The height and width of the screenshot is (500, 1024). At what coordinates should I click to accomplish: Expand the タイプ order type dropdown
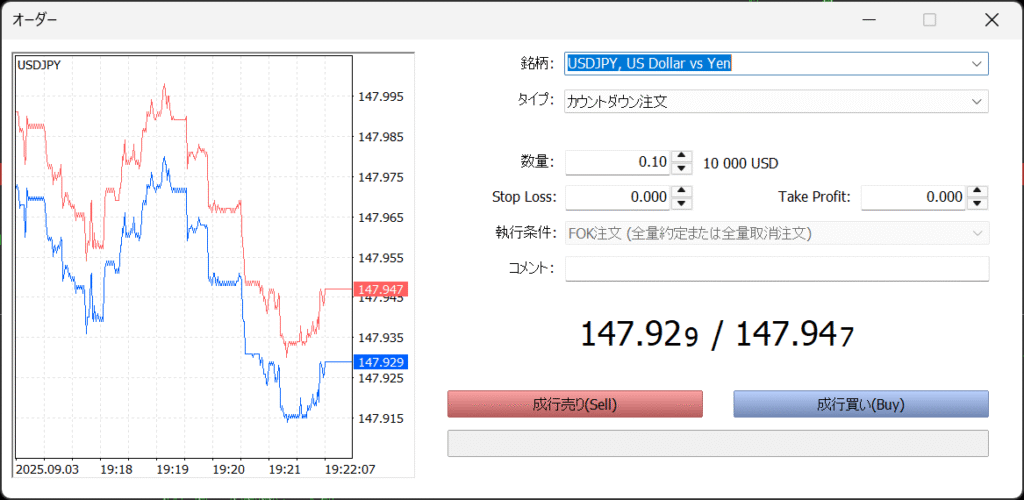coord(976,101)
